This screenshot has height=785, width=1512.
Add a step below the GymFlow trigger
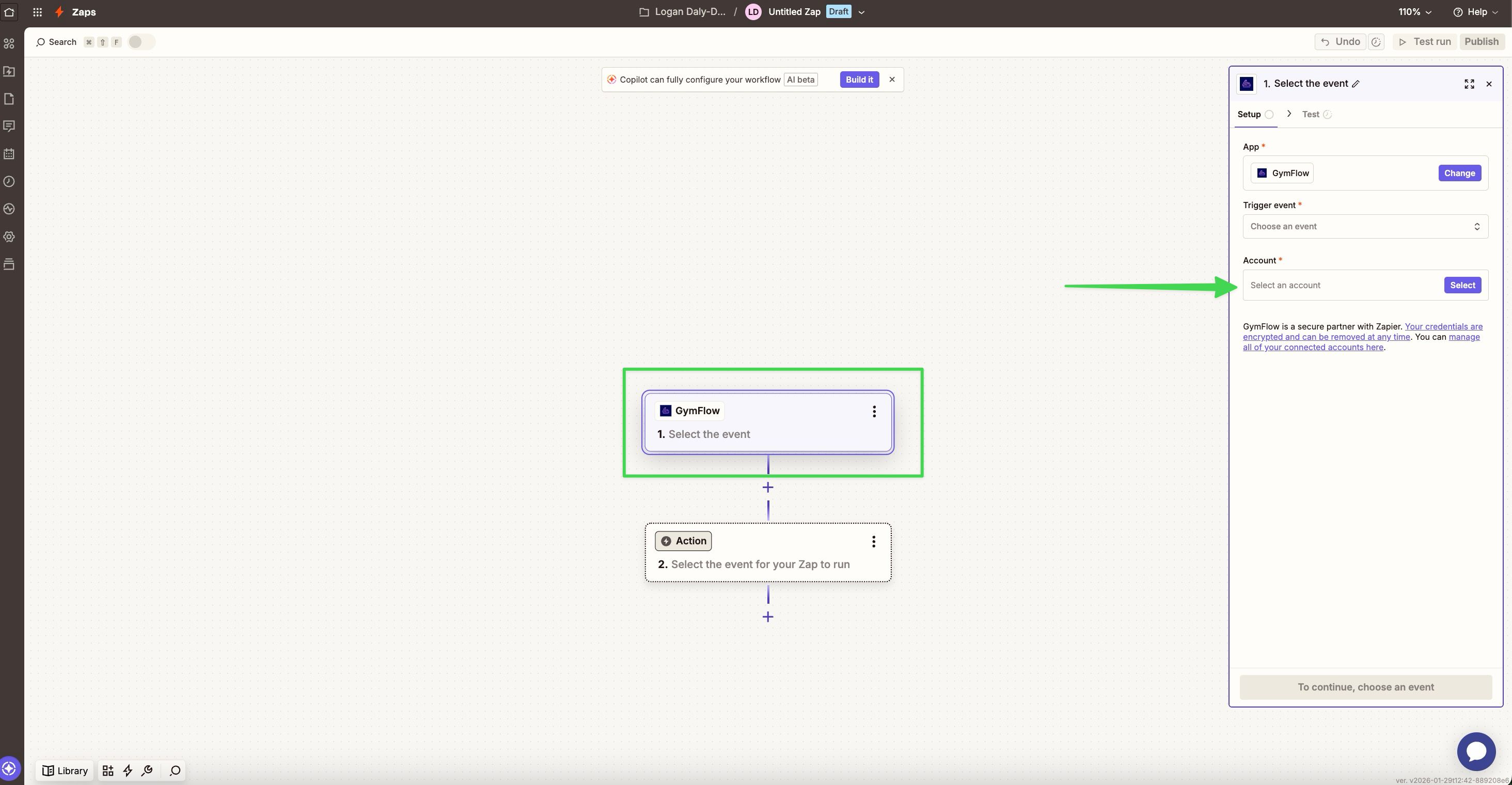(768, 488)
